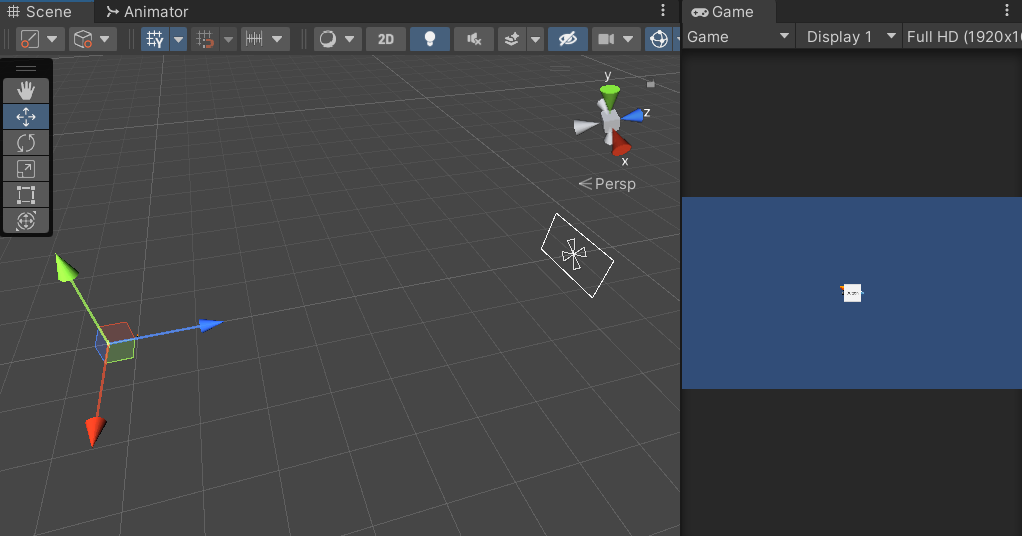Viewport: 1022px width, 536px height.
Task: Open the Game panel more options menu
Action: (x=1007, y=10)
